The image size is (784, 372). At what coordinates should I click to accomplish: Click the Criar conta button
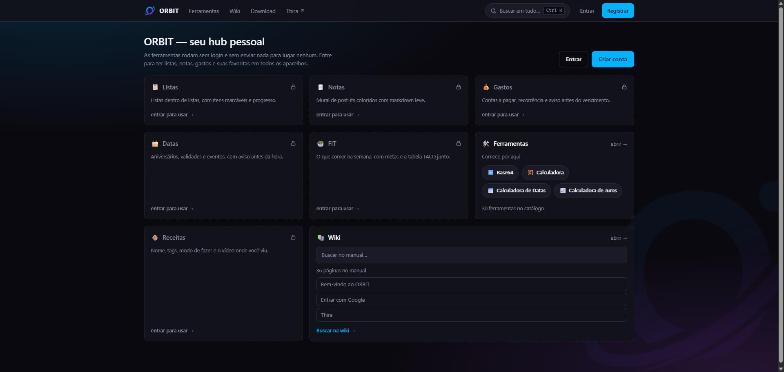pos(612,59)
